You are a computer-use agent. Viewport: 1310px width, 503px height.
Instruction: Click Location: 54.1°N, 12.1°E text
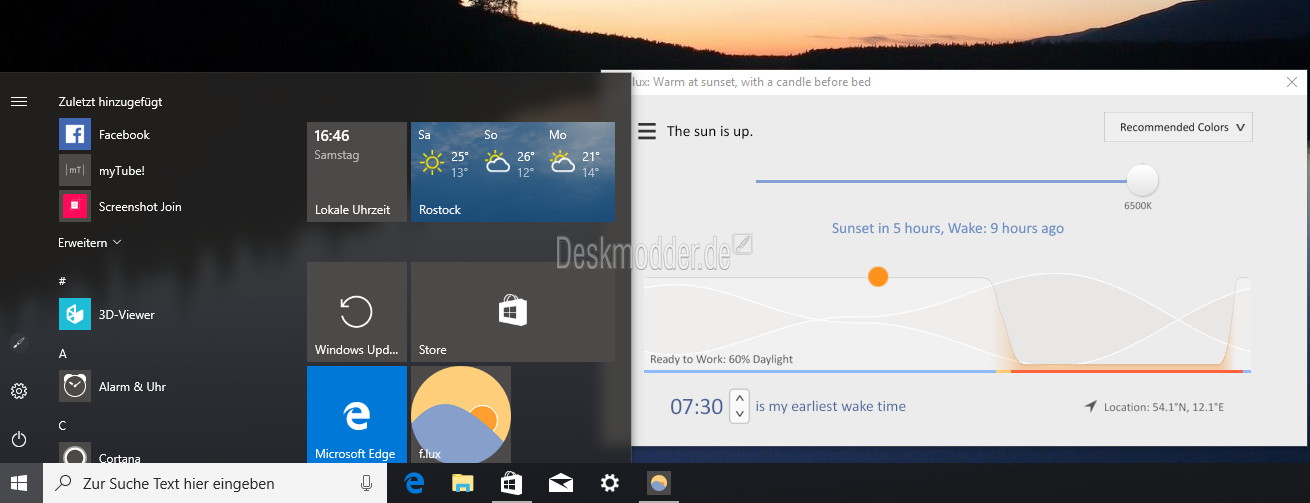[1163, 408]
